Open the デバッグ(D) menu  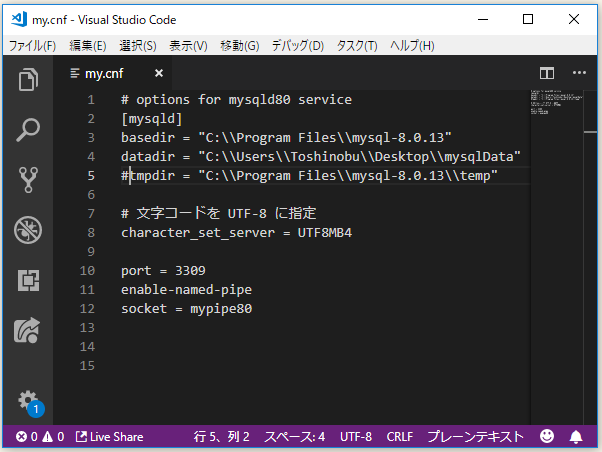pos(298,46)
